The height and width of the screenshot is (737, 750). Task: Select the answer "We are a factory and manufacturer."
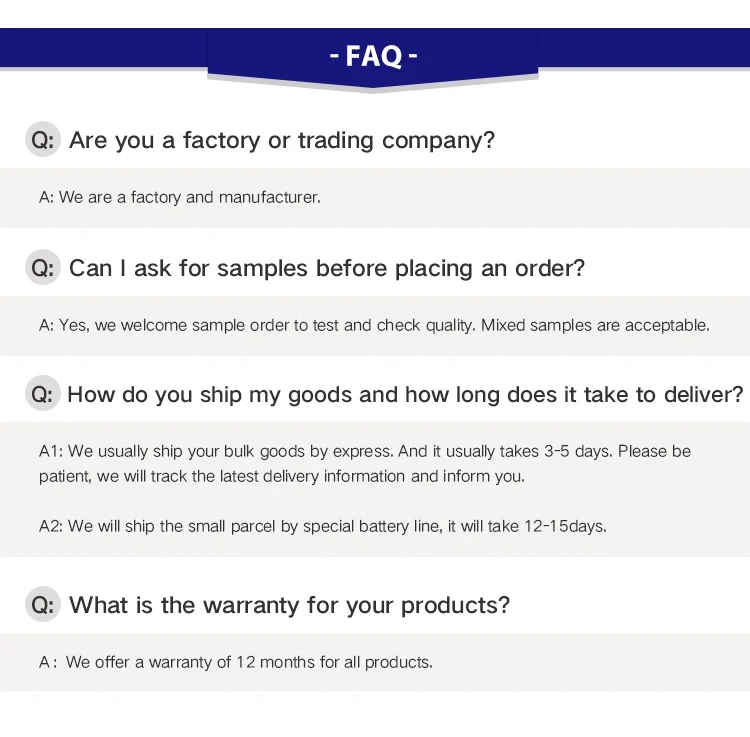[180, 197]
